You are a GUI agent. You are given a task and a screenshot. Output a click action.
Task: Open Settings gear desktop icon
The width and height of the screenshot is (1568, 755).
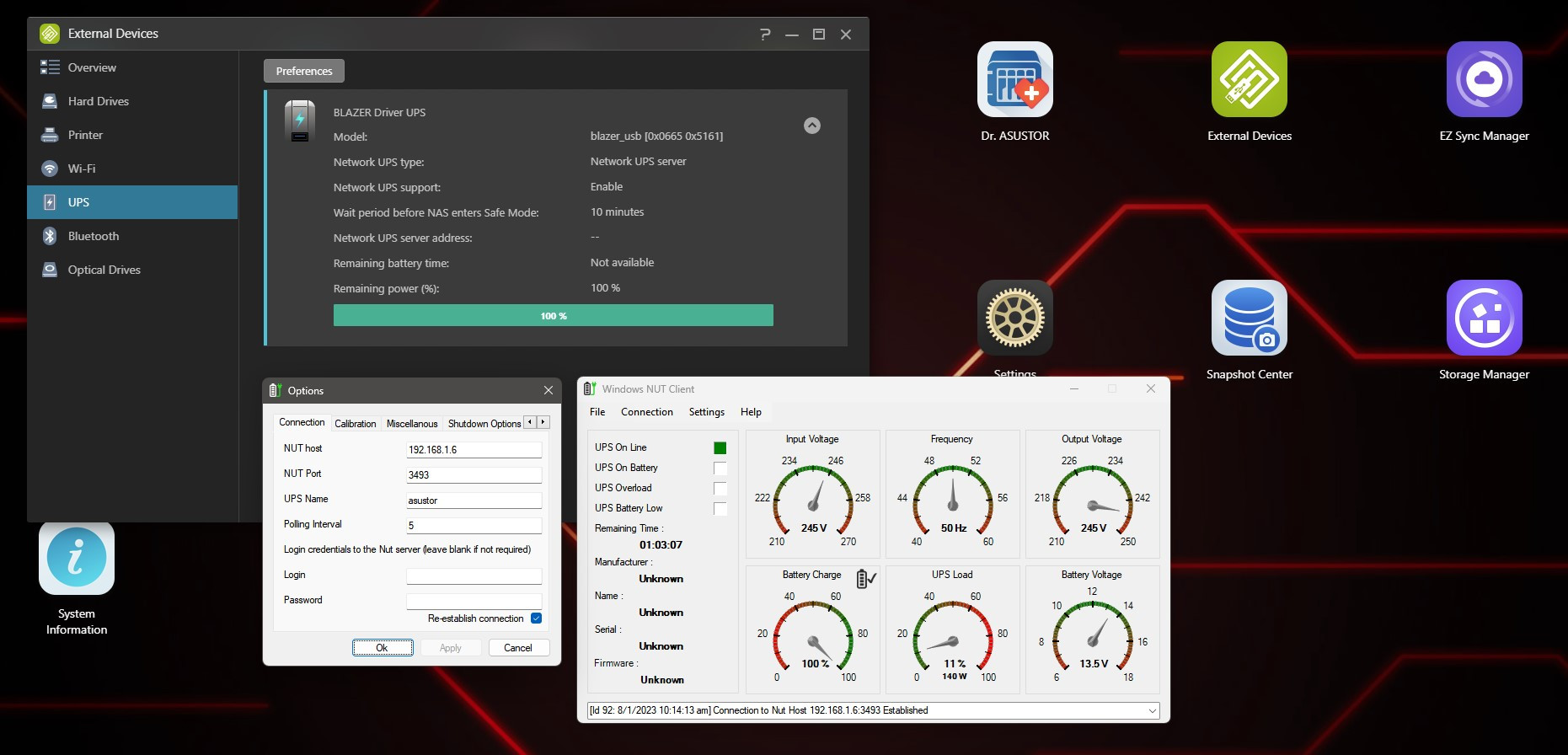click(x=1014, y=318)
